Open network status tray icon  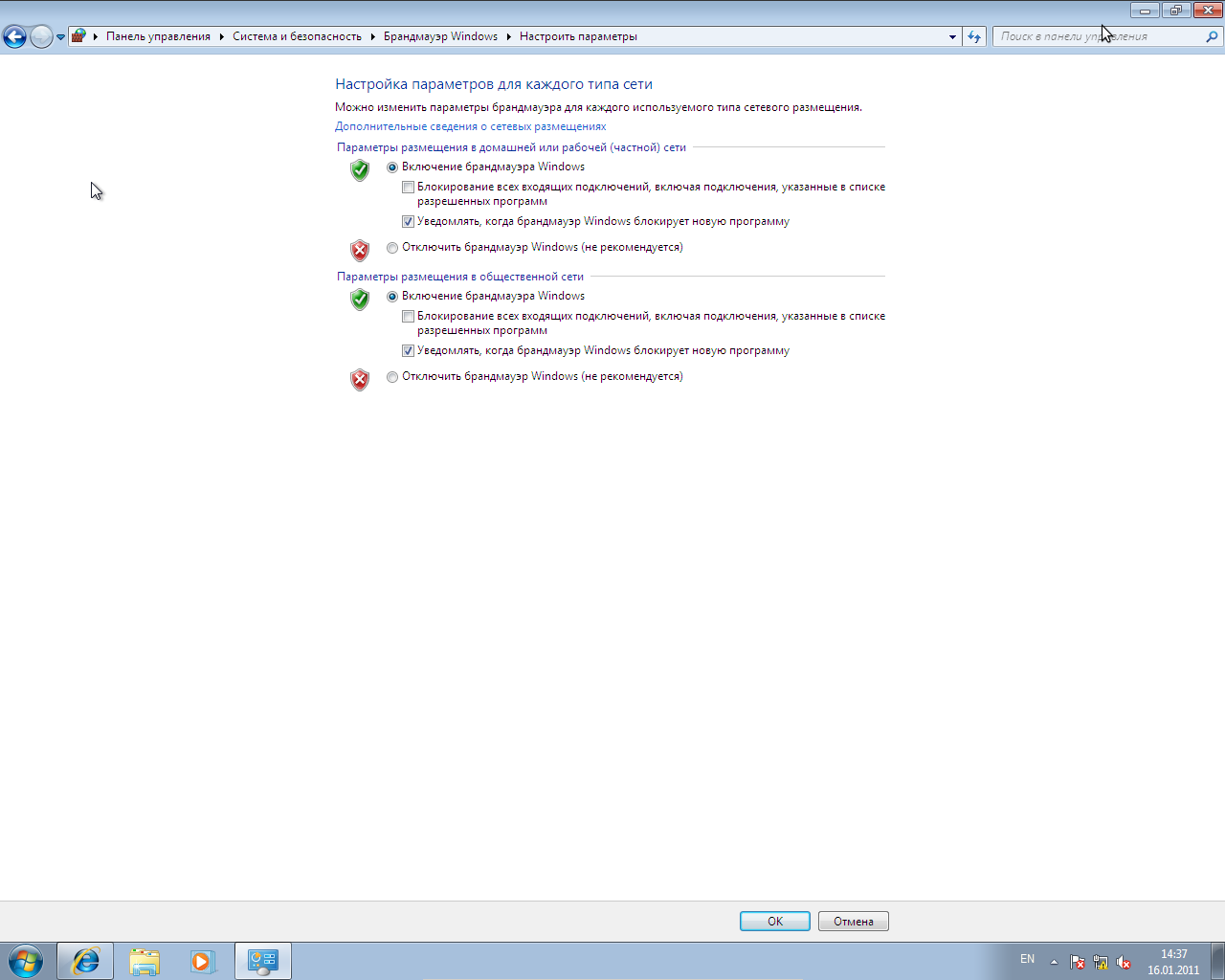coord(1101,962)
